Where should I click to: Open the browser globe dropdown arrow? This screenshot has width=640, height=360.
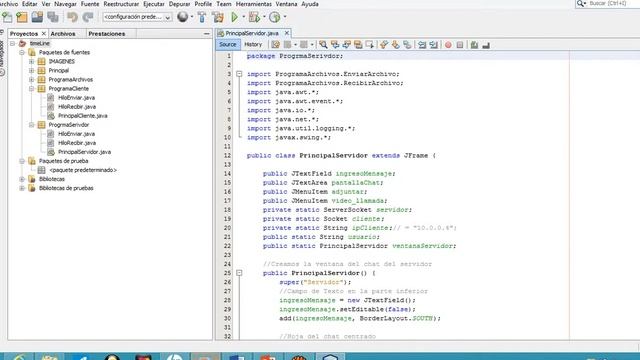[x=192, y=17]
